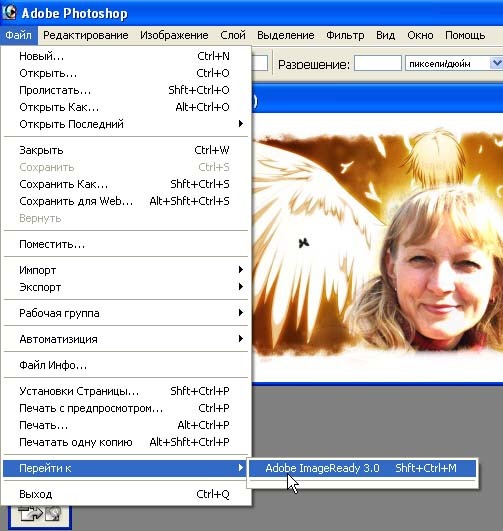Click Выход to quit Photoshop
Viewport: 503px width, 531px height.
pyautogui.click(x=126, y=494)
